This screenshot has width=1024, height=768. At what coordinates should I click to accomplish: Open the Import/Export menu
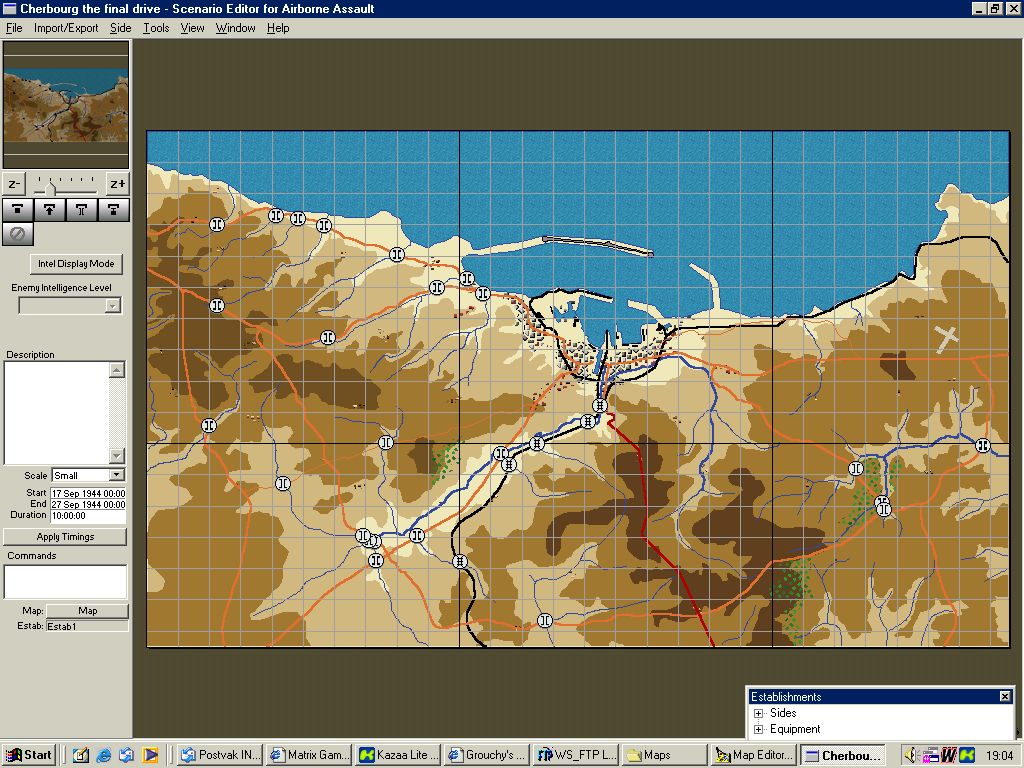click(66, 28)
